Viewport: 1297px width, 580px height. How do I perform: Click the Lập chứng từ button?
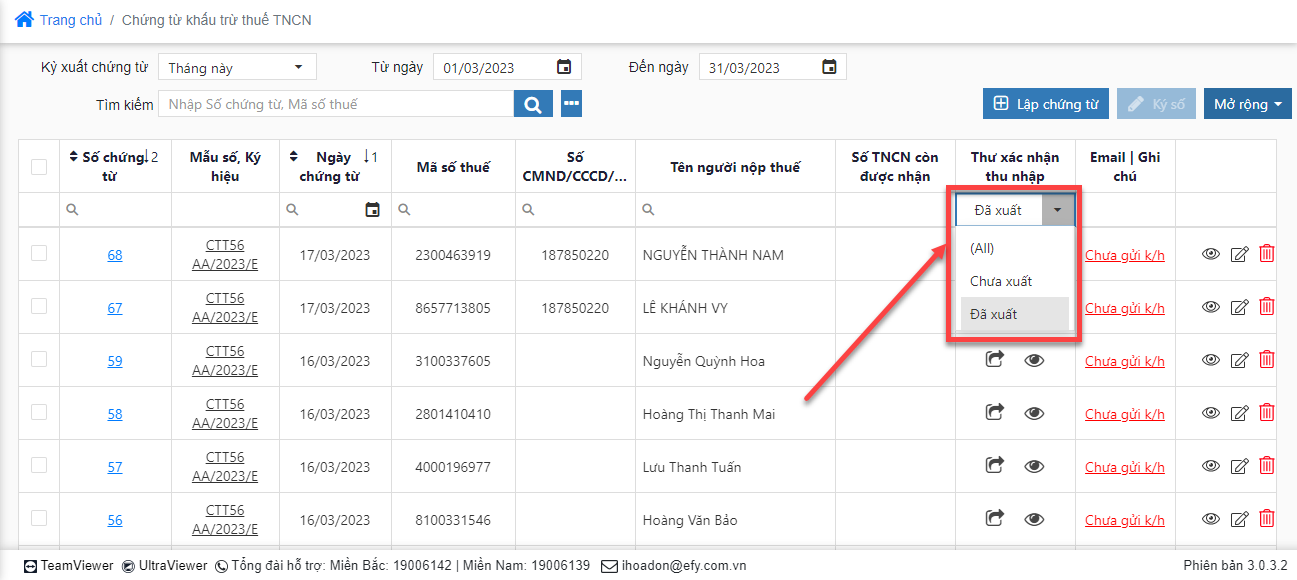coord(1045,104)
